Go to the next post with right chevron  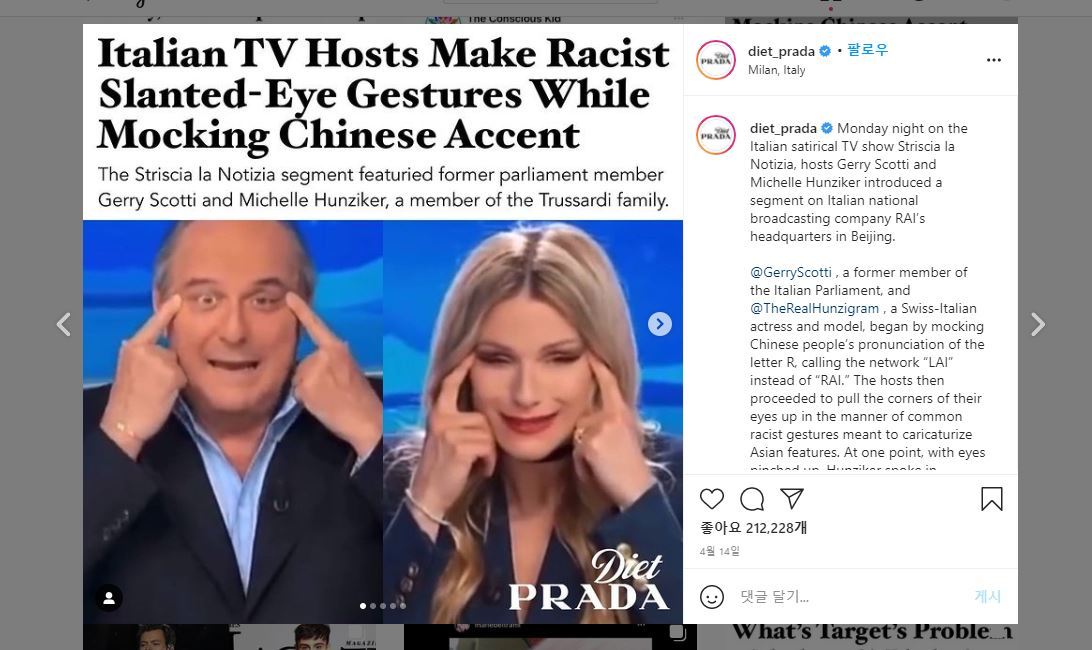pyautogui.click(x=1038, y=324)
